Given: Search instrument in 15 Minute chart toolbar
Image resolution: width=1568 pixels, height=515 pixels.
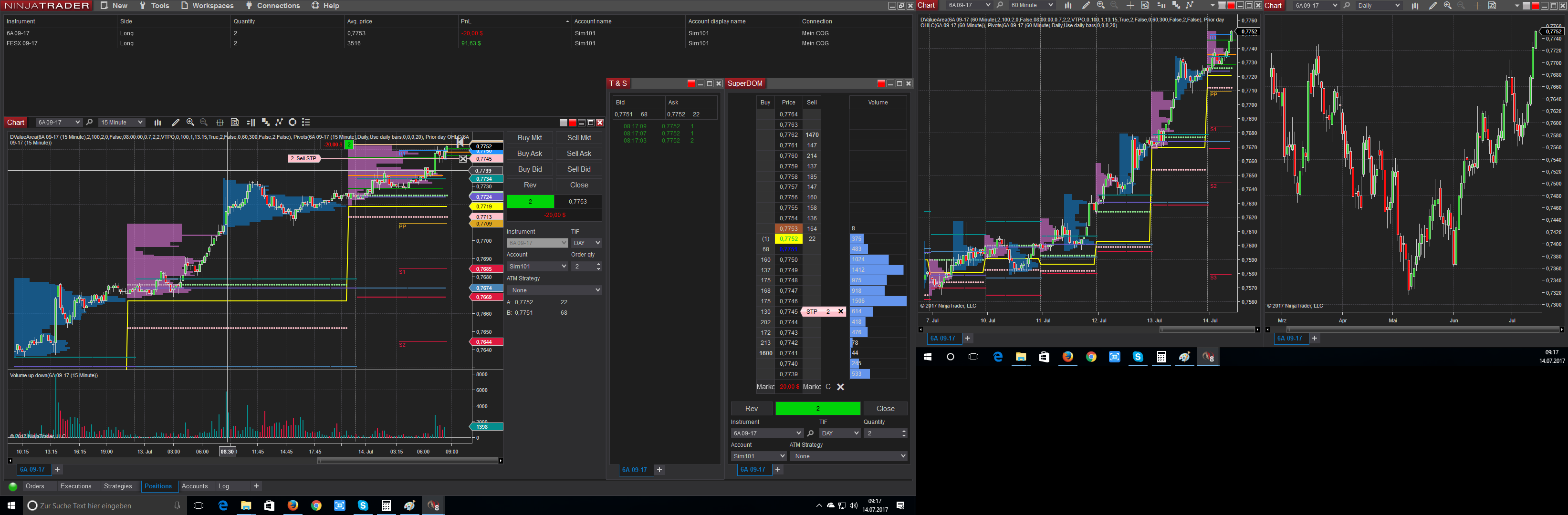Looking at the screenshot, I should (x=90, y=122).
